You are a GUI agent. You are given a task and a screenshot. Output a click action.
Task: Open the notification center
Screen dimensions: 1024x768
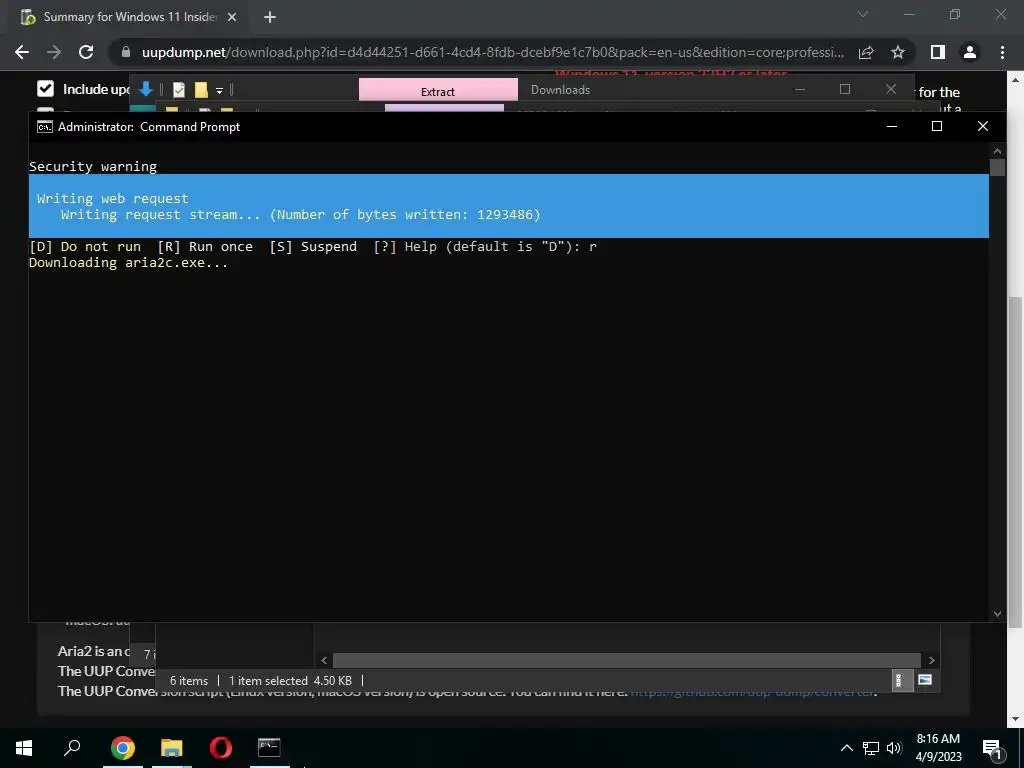coord(992,748)
